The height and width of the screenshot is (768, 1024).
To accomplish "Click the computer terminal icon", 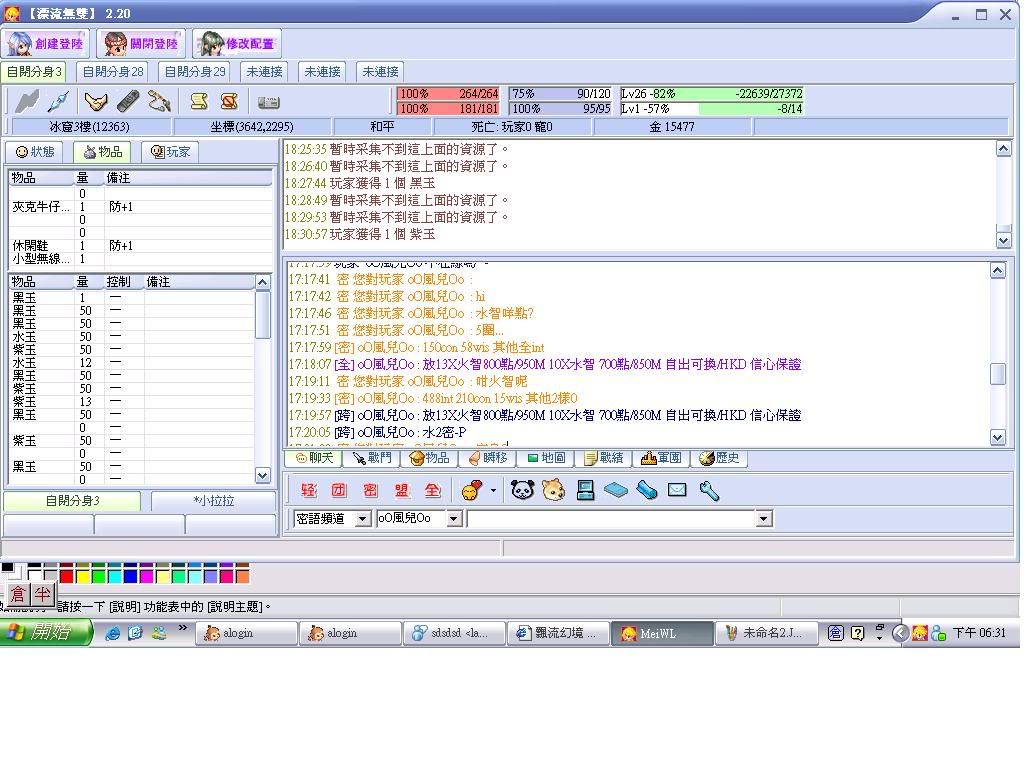I will [x=585, y=490].
